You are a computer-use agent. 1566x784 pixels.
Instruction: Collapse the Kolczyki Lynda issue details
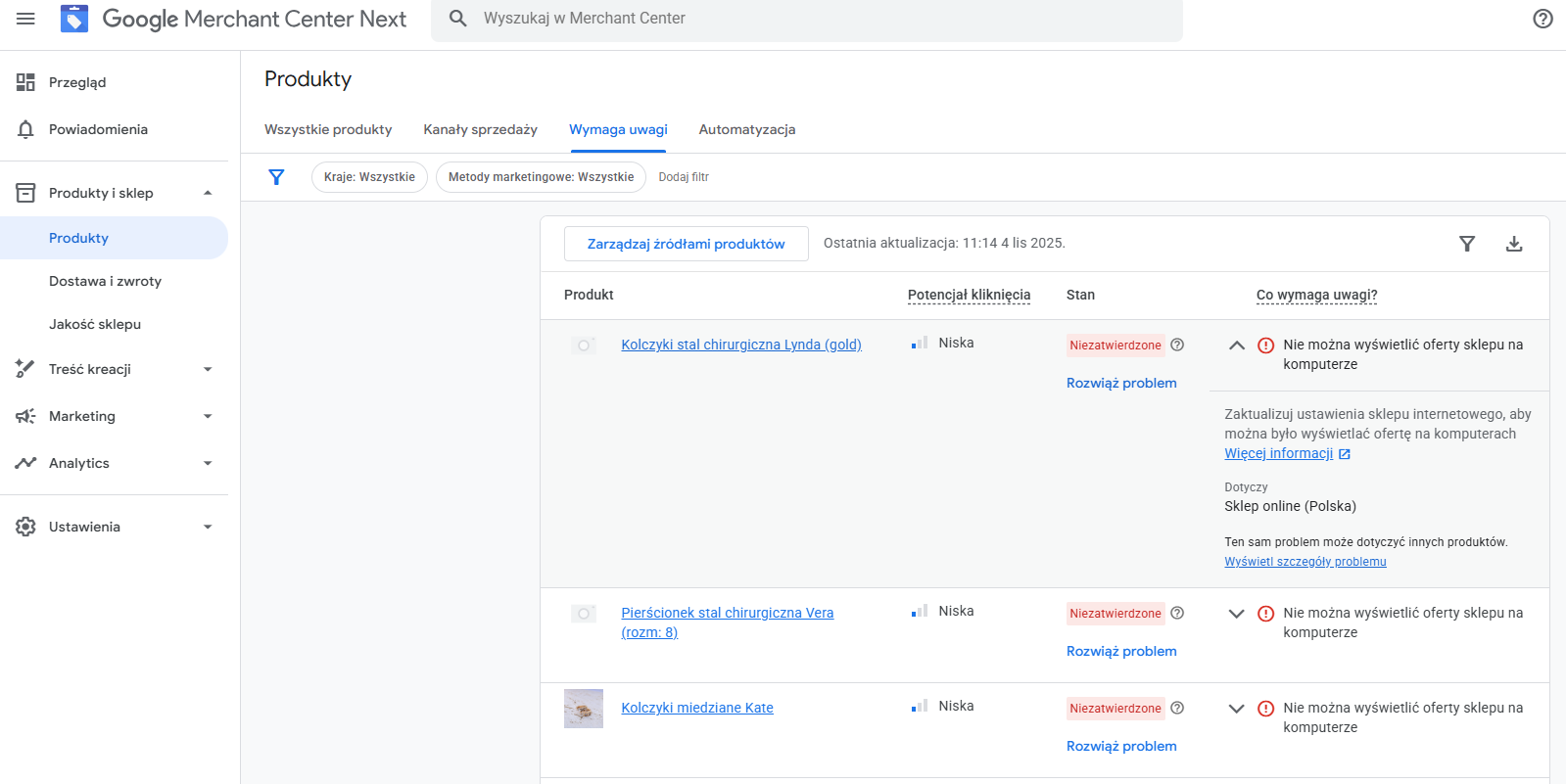tap(1236, 346)
